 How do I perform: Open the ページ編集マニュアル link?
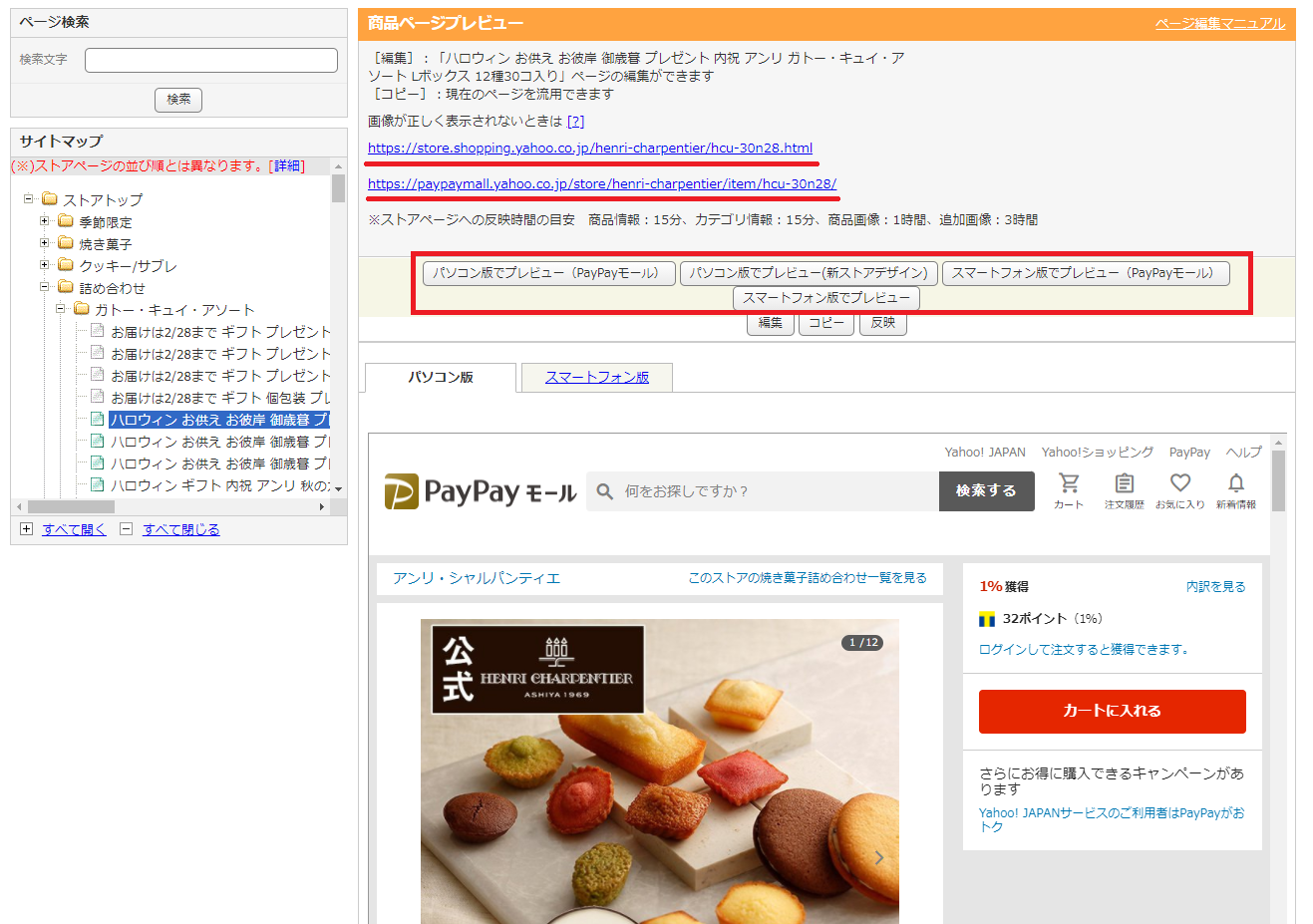tap(1220, 23)
